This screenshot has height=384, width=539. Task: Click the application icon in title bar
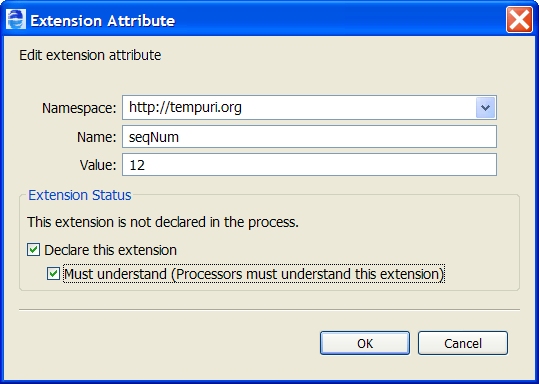[x=16, y=19]
